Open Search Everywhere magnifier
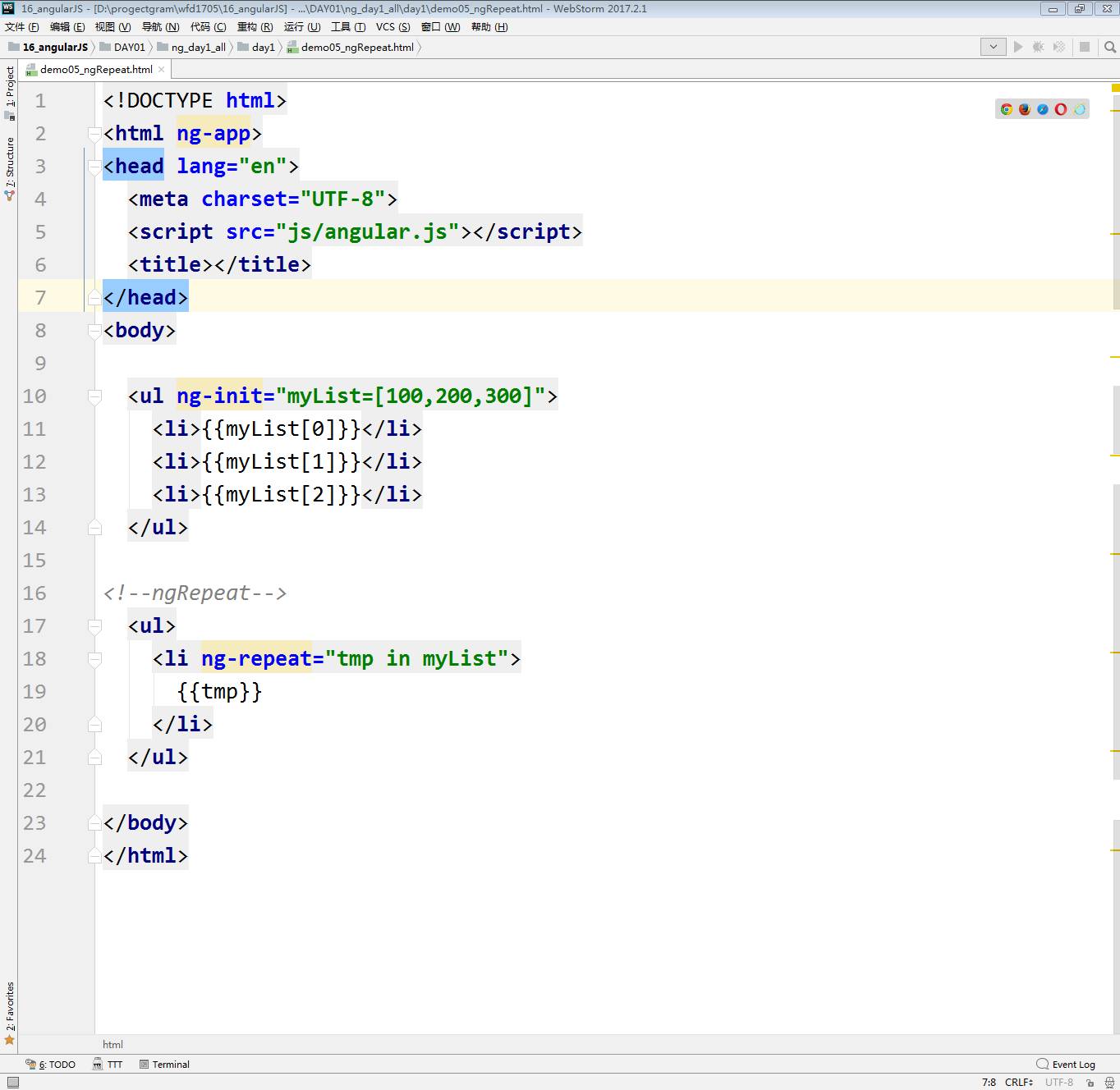Viewport: 1120px width, 1090px height. pos(1110,47)
